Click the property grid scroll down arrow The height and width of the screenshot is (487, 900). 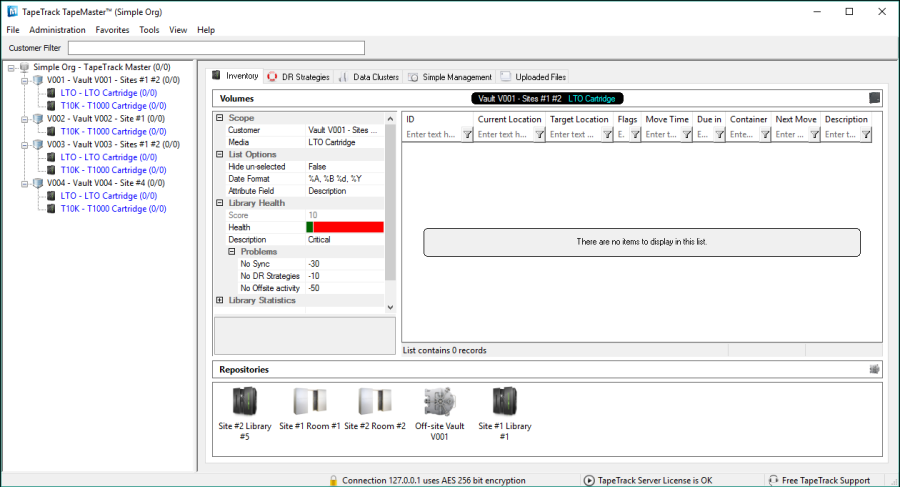coord(390,307)
